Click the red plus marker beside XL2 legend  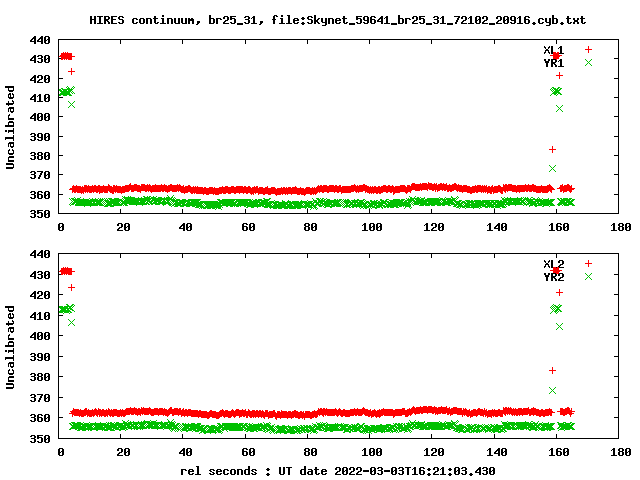click(588, 263)
